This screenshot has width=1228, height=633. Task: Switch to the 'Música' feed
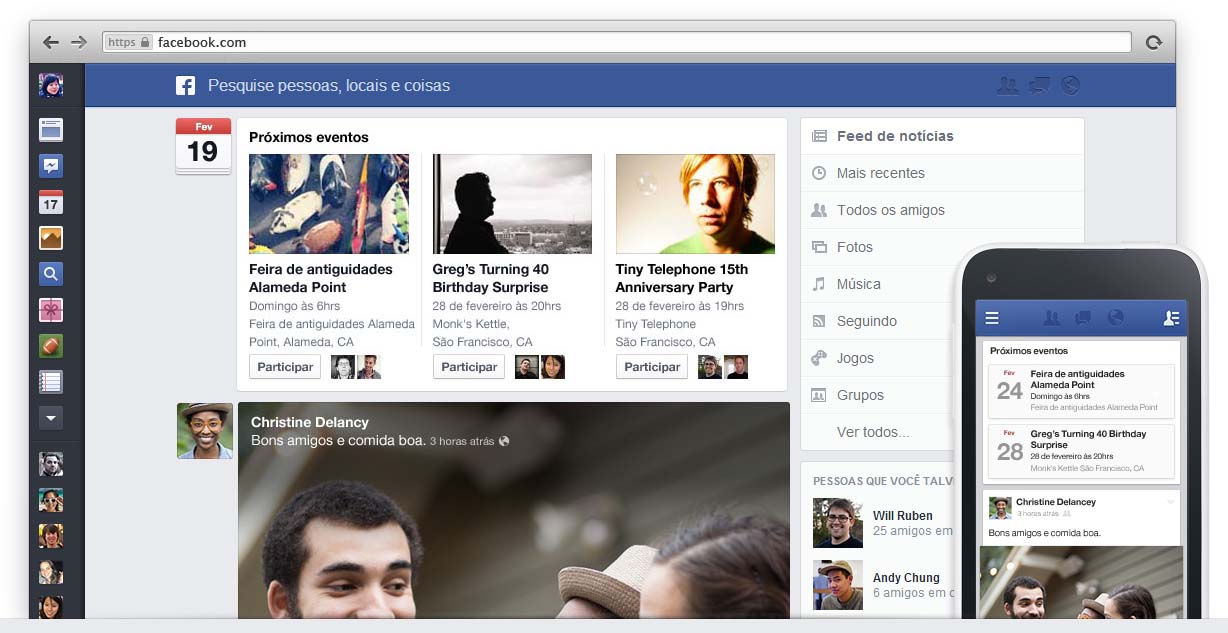pos(858,284)
